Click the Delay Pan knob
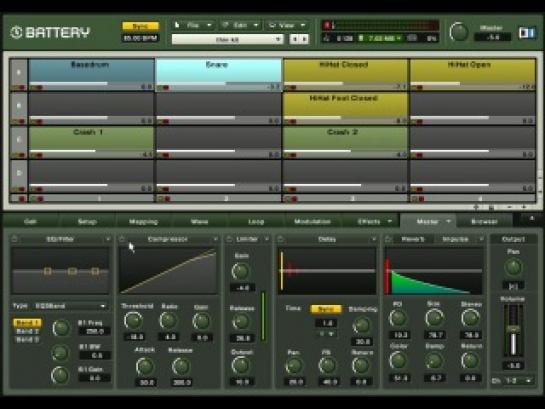This screenshot has height=409, width=545. pos(294,366)
